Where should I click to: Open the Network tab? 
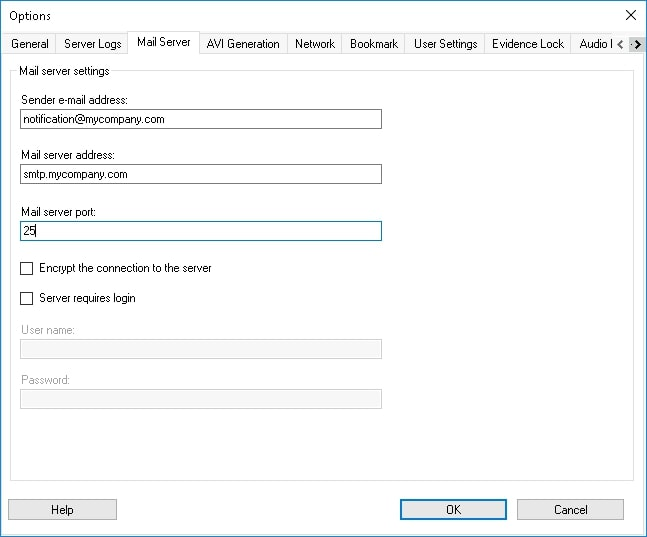pyautogui.click(x=315, y=44)
